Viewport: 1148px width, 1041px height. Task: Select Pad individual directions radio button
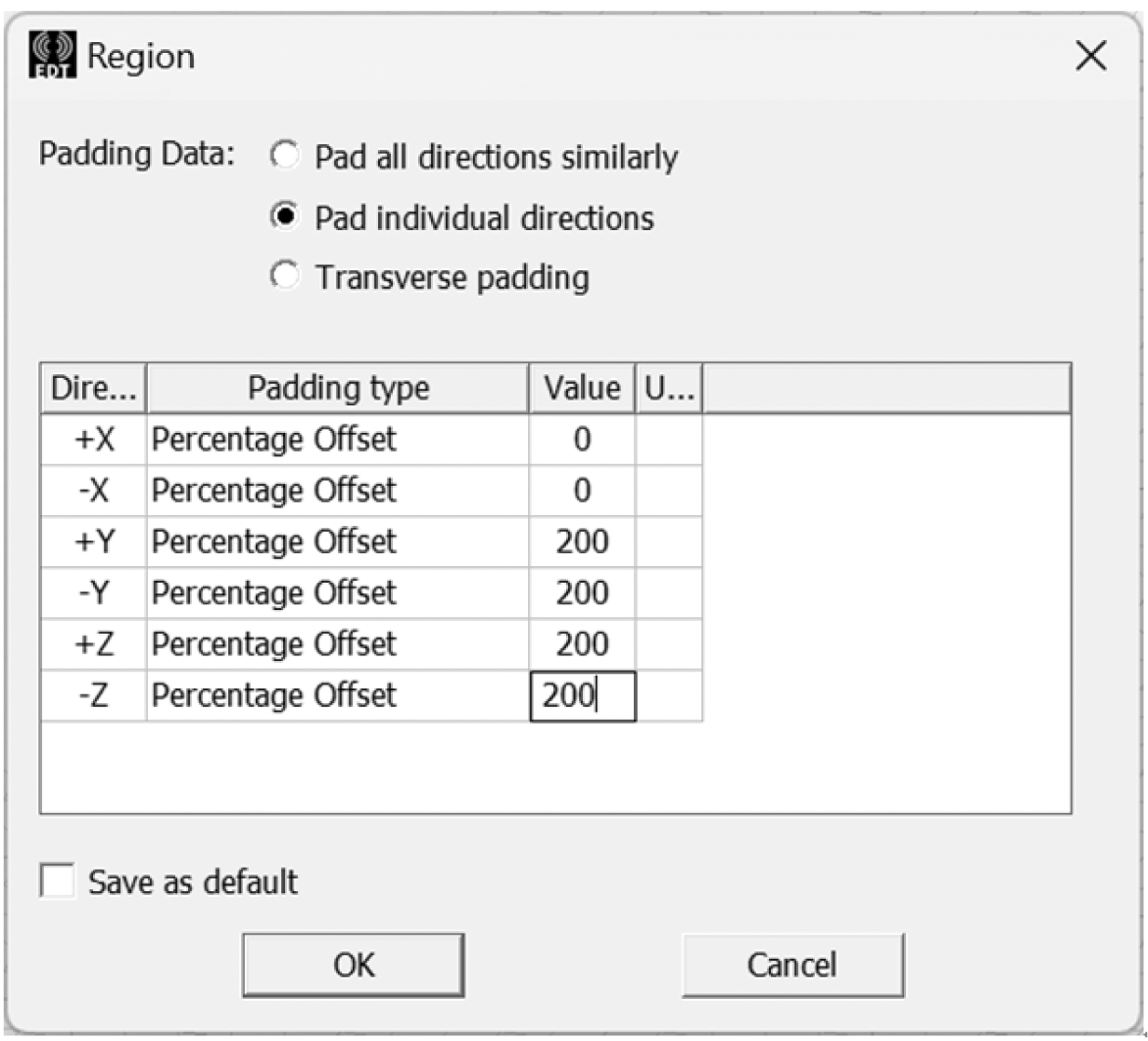[x=284, y=216]
